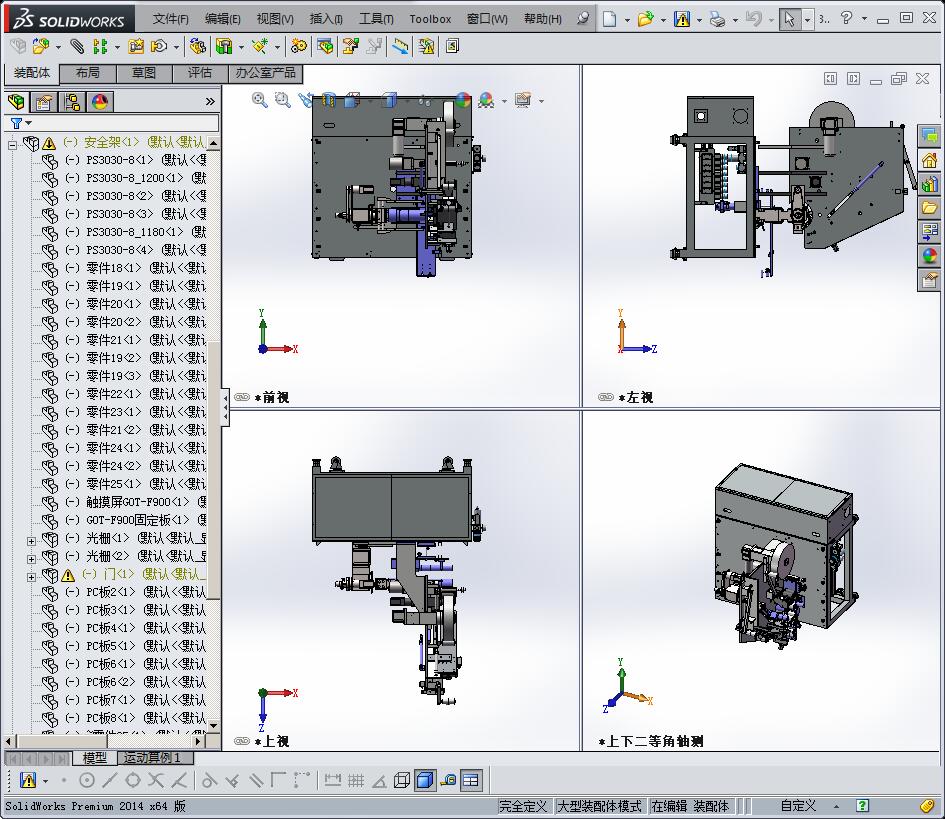This screenshot has height=819, width=945.
Task: Click the New Motion Study gears icon
Action: coord(298,46)
